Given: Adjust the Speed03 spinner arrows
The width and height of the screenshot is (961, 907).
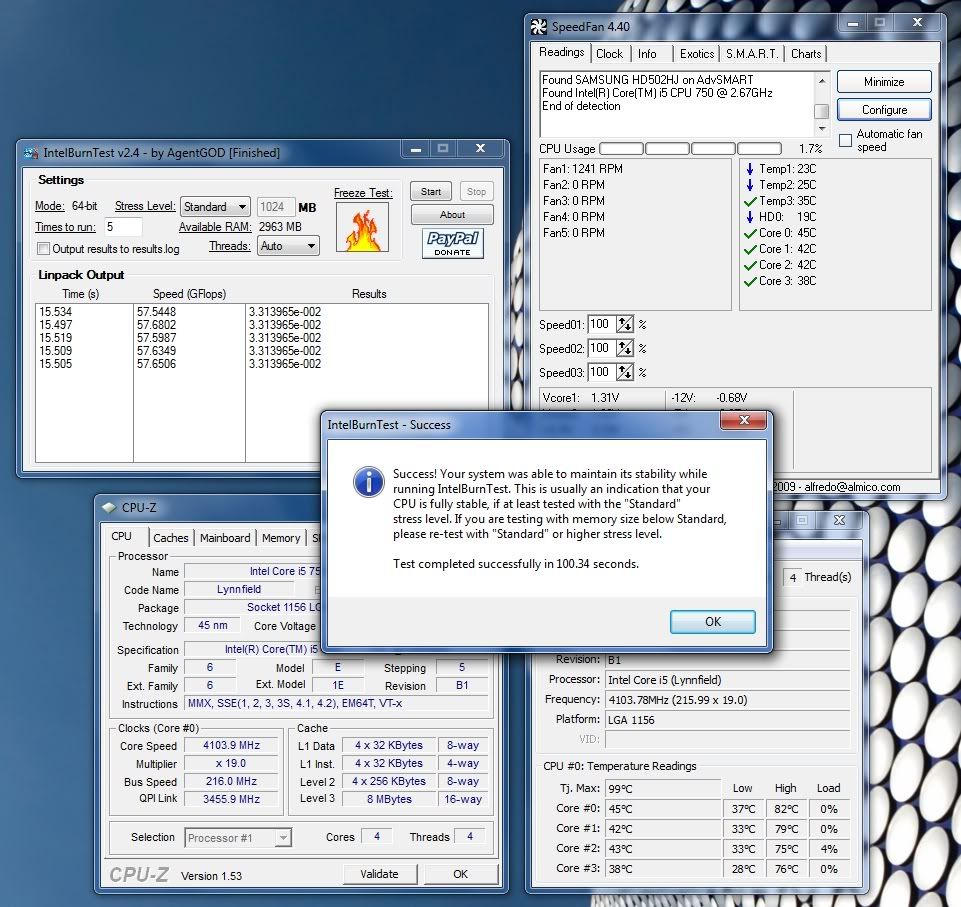Looking at the screenshot, I should coord(625,372).
